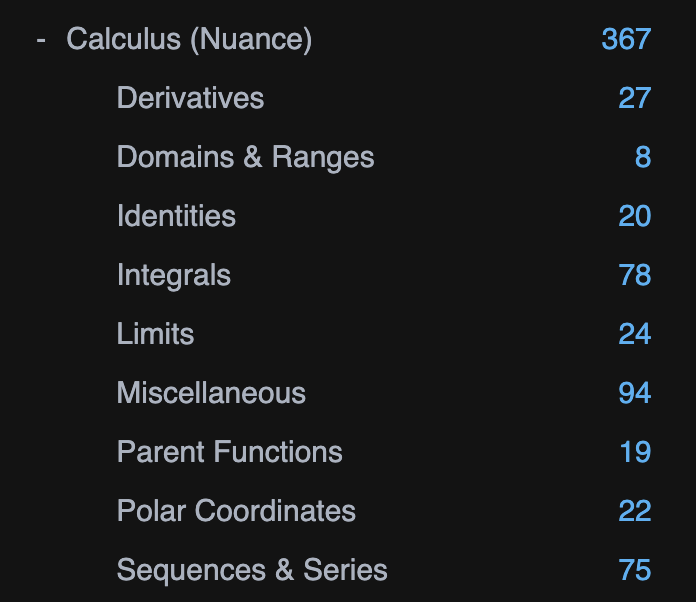Open the Calculus (Nuance) deck
This screenshot has height=602, width=696.
coord(189,39)
